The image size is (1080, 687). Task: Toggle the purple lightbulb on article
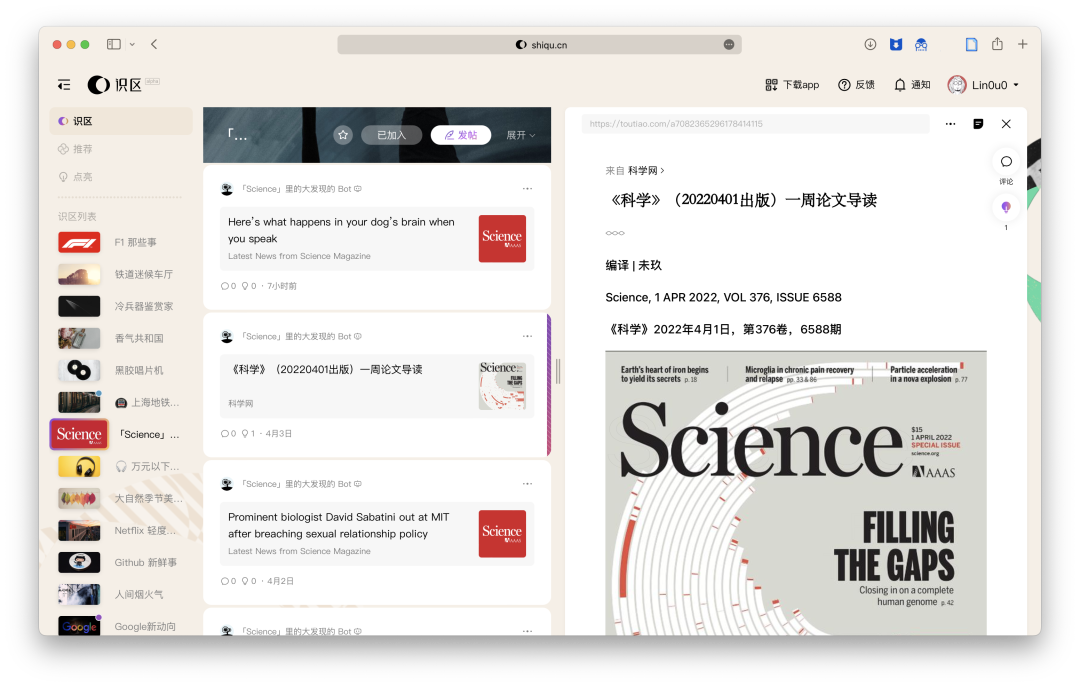point(1006,207)
